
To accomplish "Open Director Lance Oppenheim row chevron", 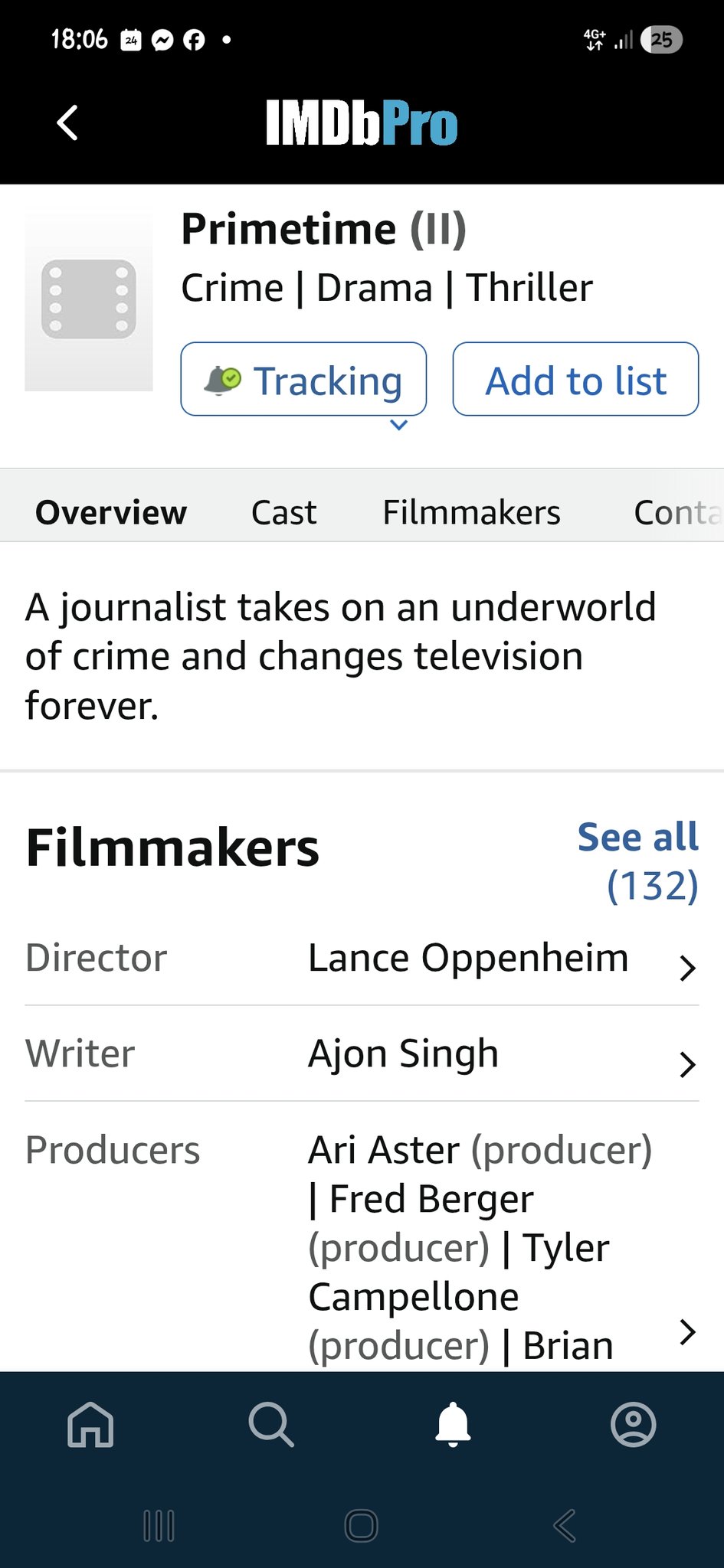I will (687, 968).
